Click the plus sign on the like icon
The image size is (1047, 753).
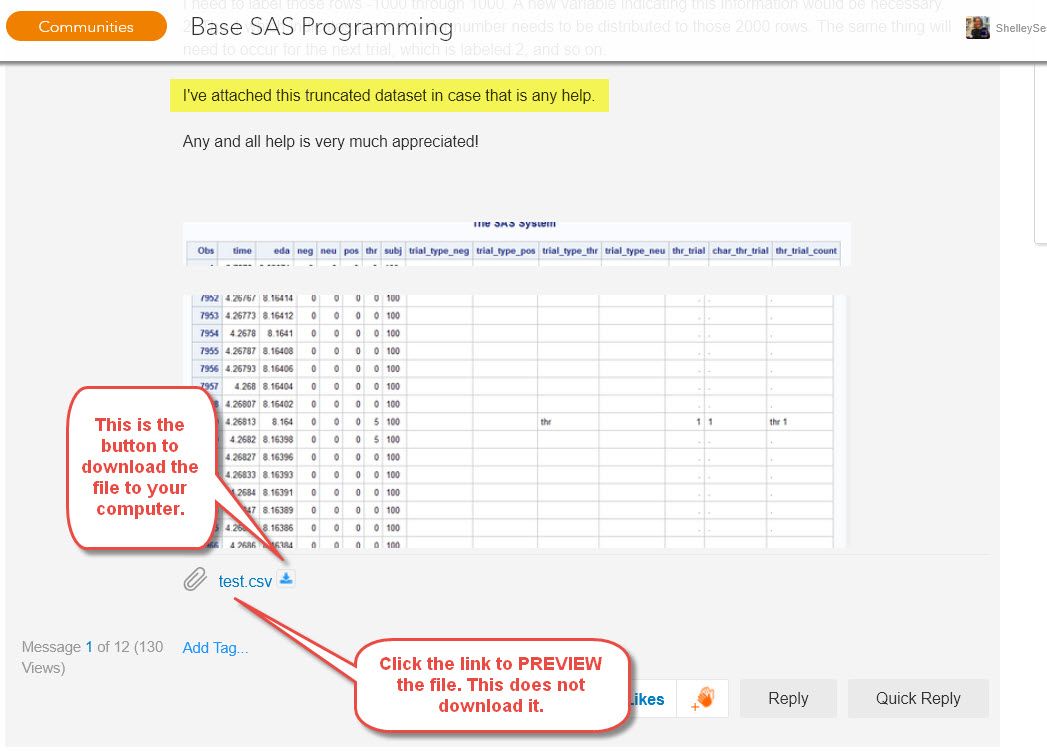tap(693, 707)
